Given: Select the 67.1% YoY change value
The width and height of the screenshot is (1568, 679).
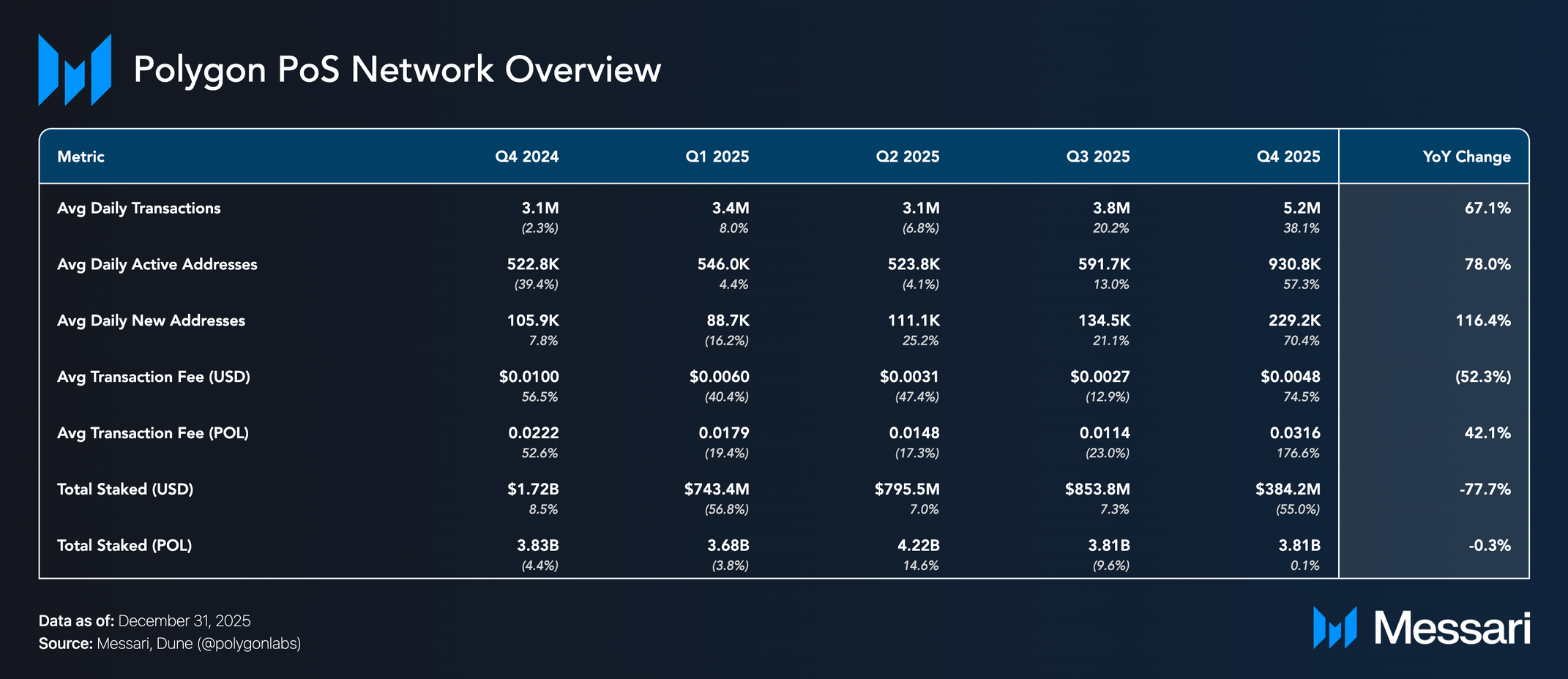Looking at the screenshot, I should pyautogui.click(x=1487, y=209).
